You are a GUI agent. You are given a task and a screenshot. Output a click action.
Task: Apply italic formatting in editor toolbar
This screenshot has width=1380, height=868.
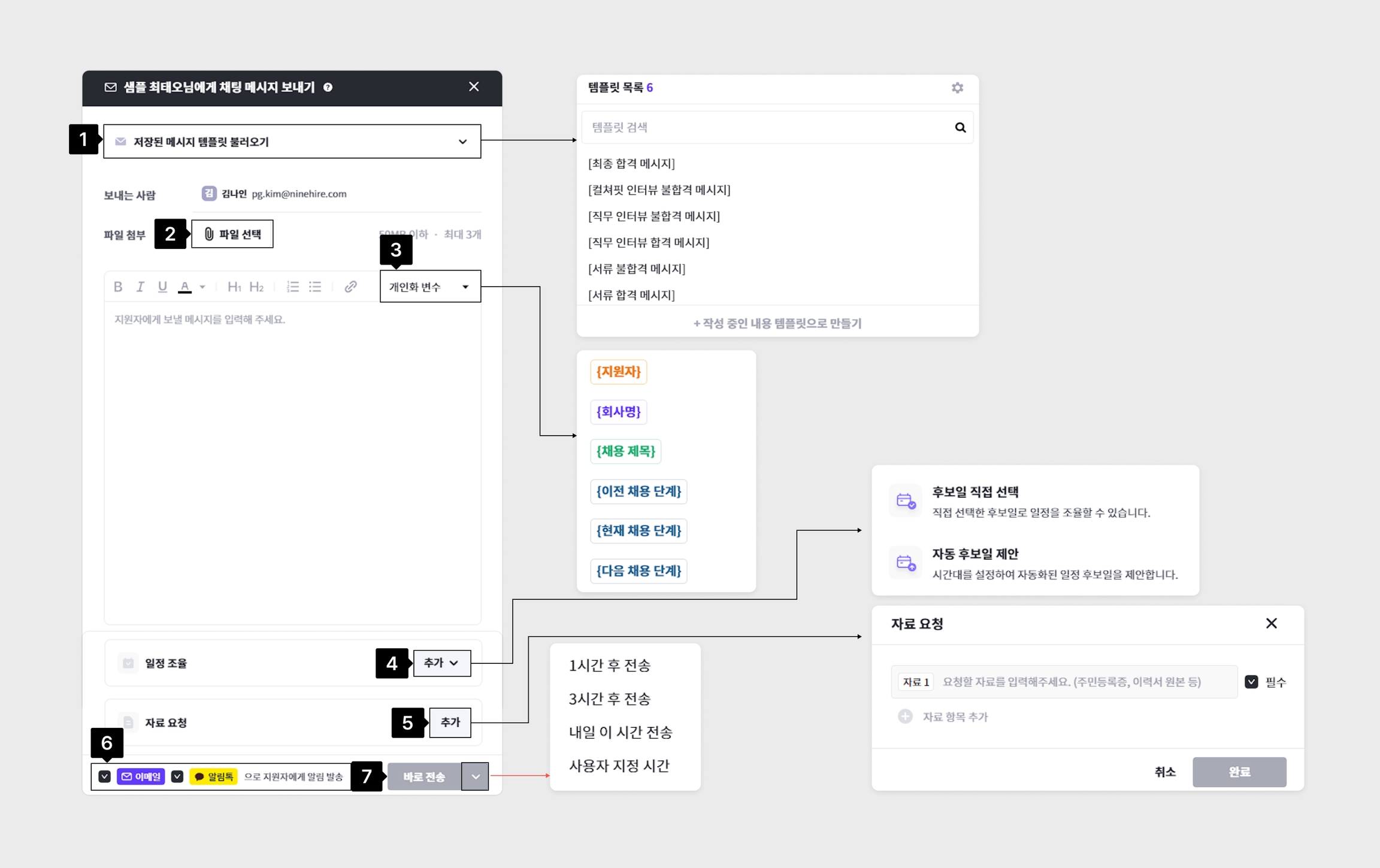(140, 287)
